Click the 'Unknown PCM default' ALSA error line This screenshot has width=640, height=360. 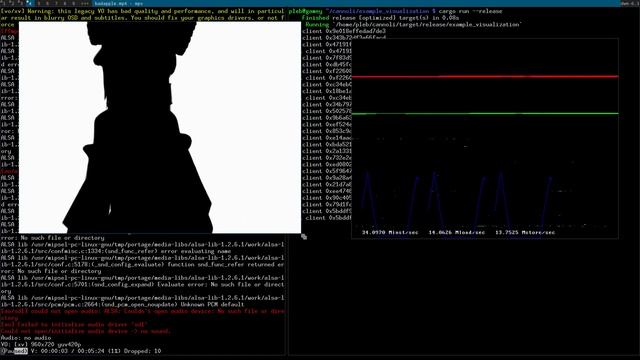point(122,304)
